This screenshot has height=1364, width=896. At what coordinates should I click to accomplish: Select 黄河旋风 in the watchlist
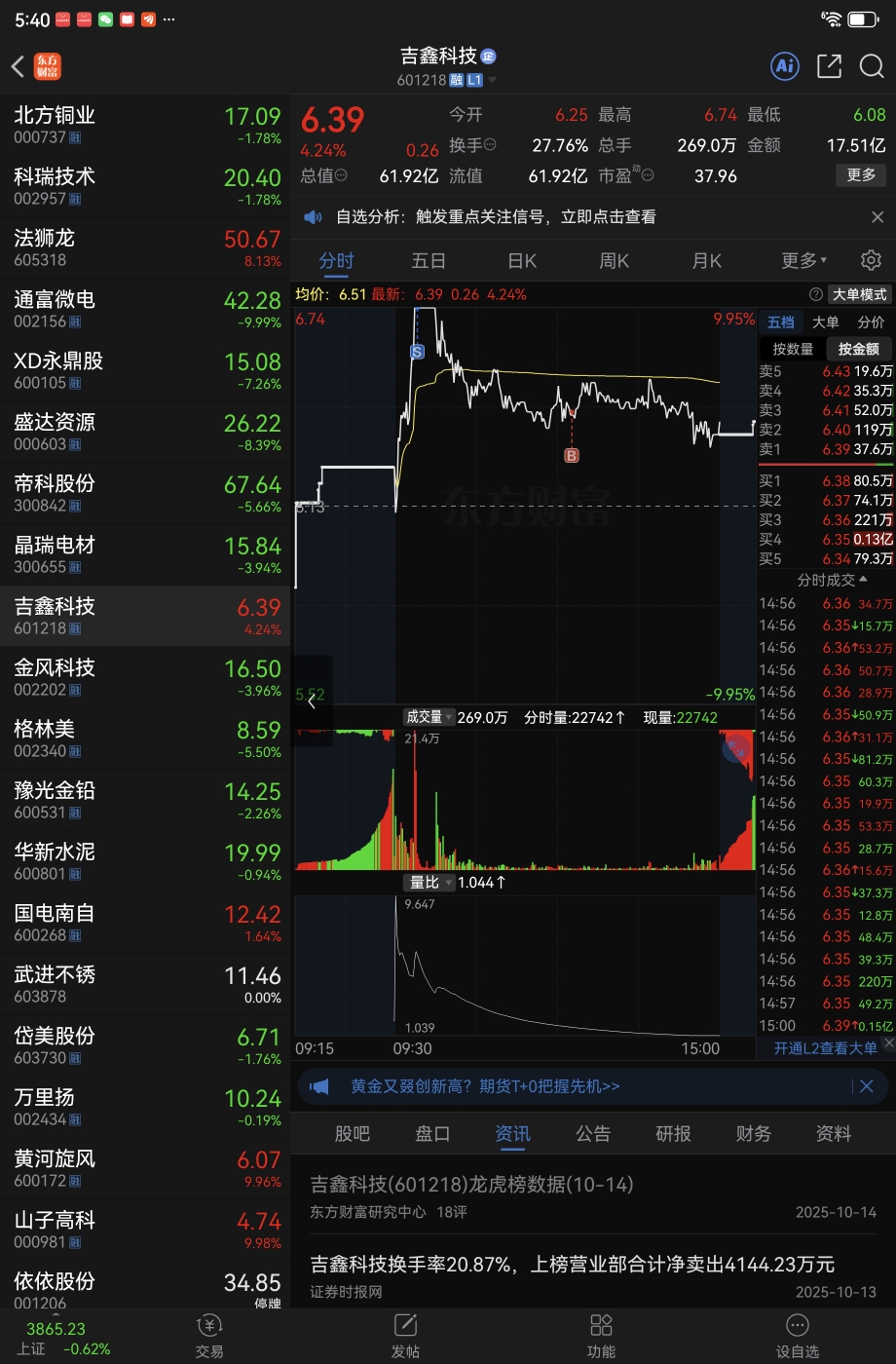[145, 1168]
